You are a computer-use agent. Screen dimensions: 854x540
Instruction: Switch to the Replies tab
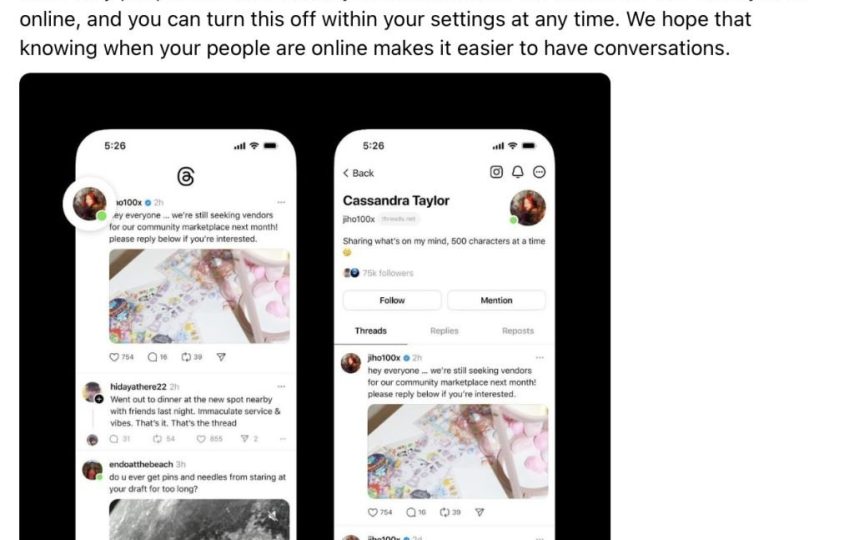click(444, 331)
